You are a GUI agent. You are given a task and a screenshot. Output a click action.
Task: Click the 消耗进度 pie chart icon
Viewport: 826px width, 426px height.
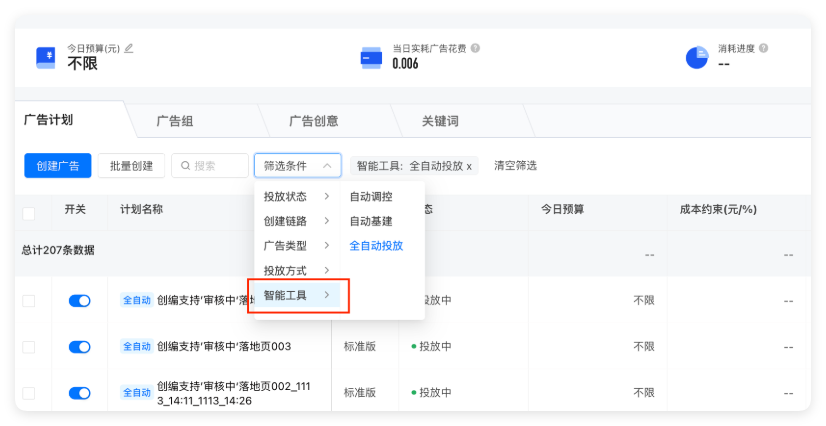coord(697,57)
